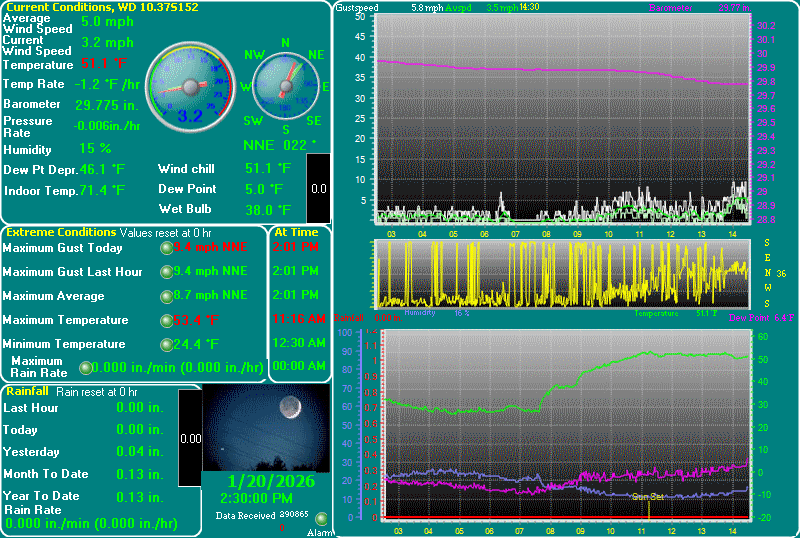Click the Current Conditions panel title
The height and width of the screenshot is (538, 800).
pos(102,7)
